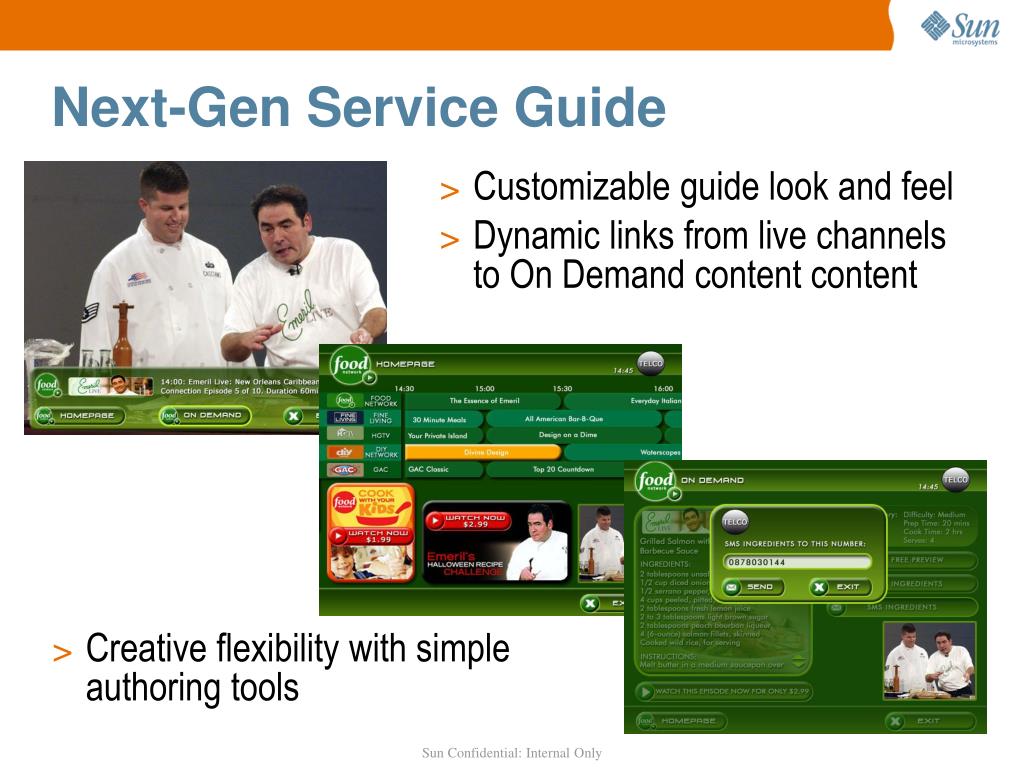
Task: Click TELCO icon inside SMS dialog
Action: tap(735, 521)
